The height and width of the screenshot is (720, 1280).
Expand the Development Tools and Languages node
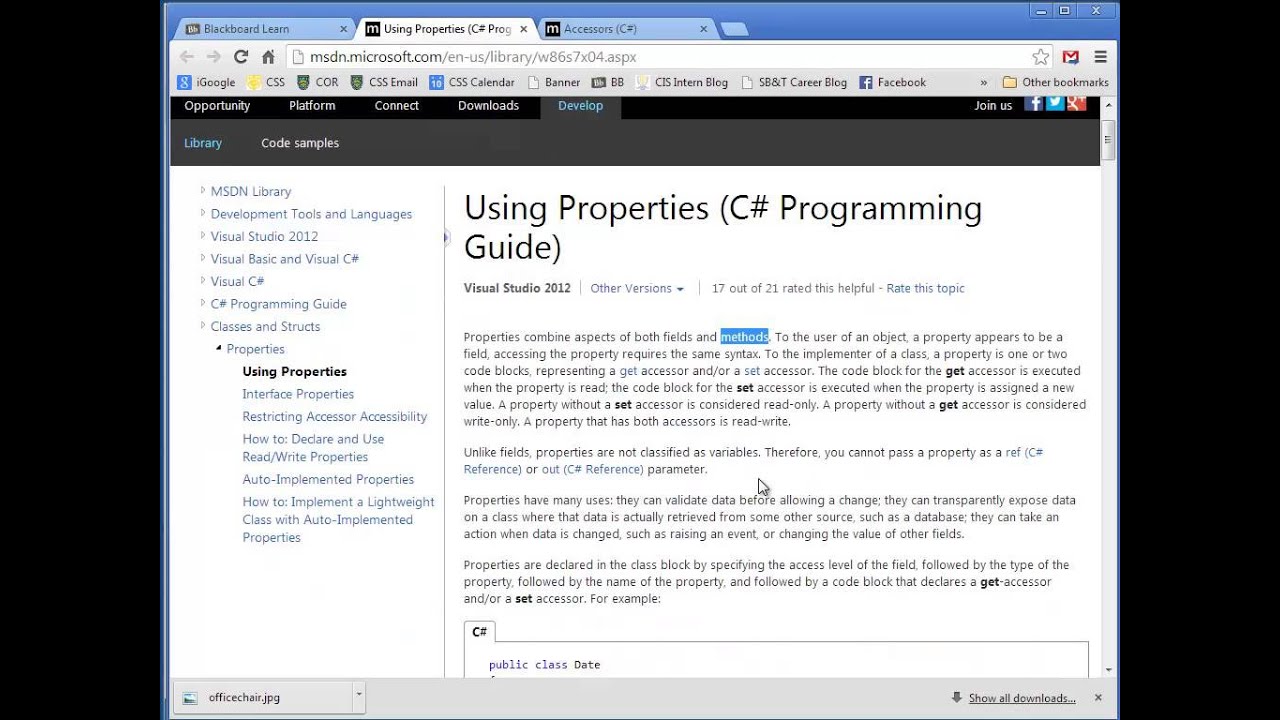(x=203, y=213)
